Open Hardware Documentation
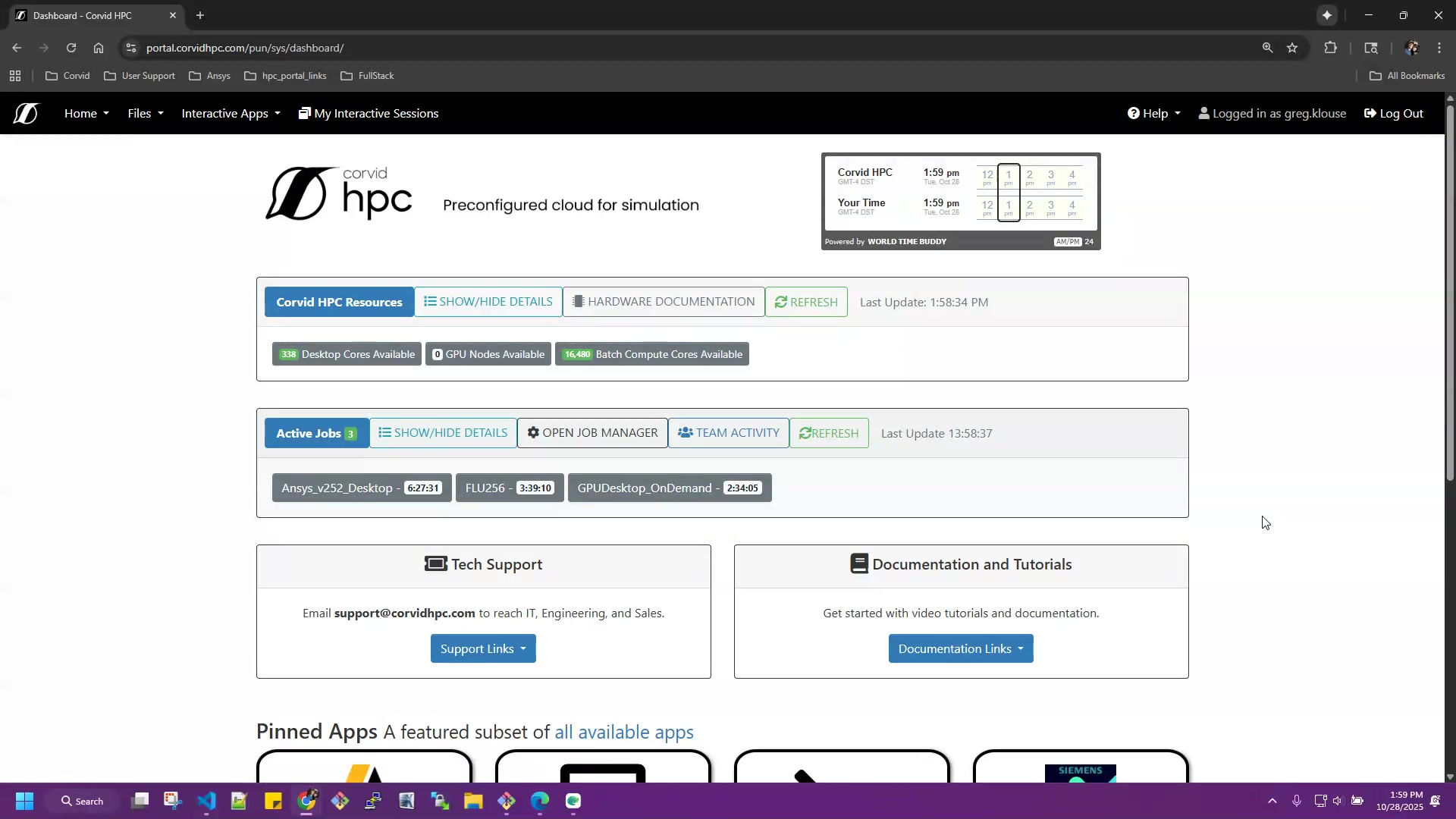1456x819 pixels. pos(664,302)
